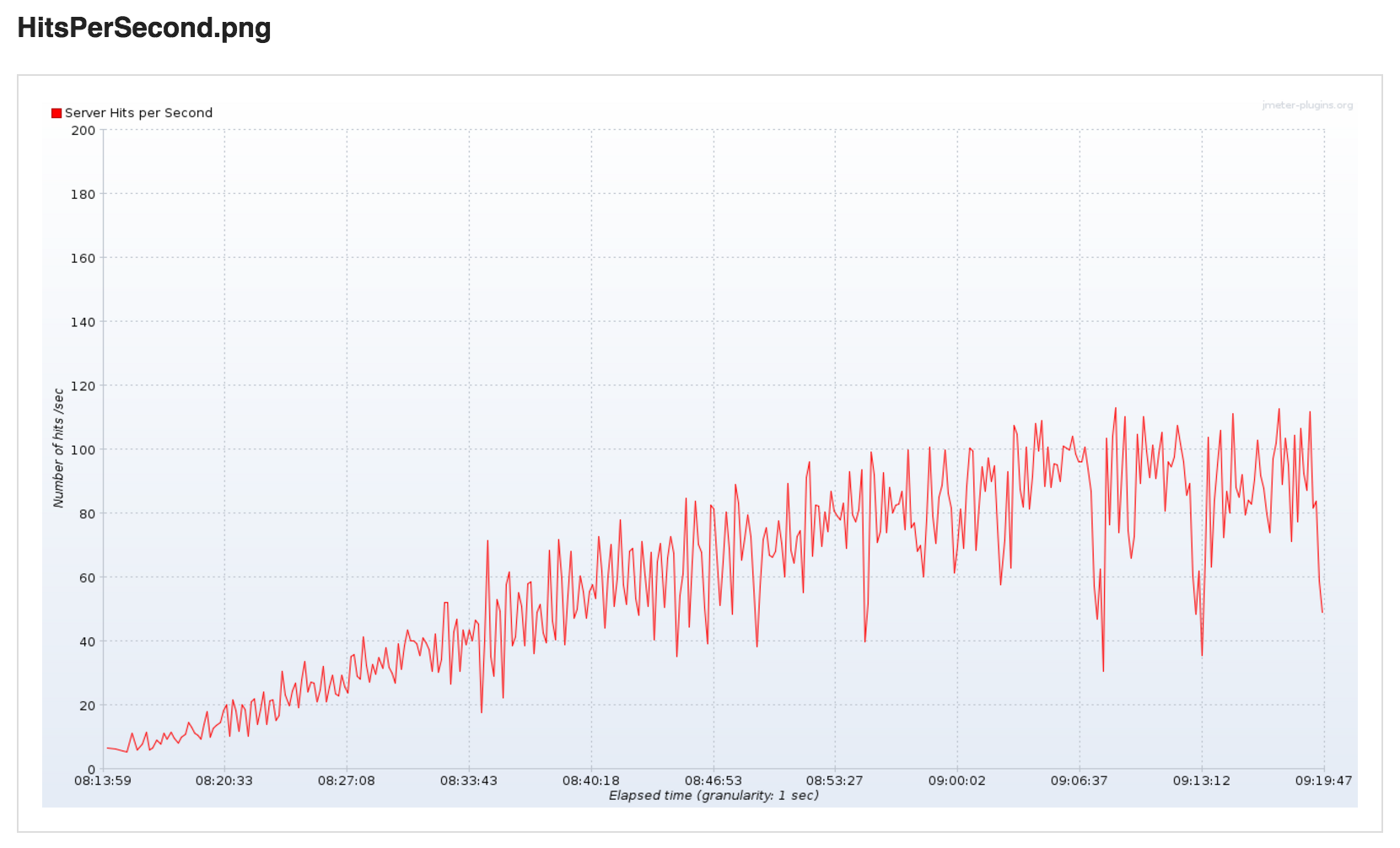This screenshot has height=848, width=1400.
Task: Click the 08:53:27 time label
Action: point(835,781)
